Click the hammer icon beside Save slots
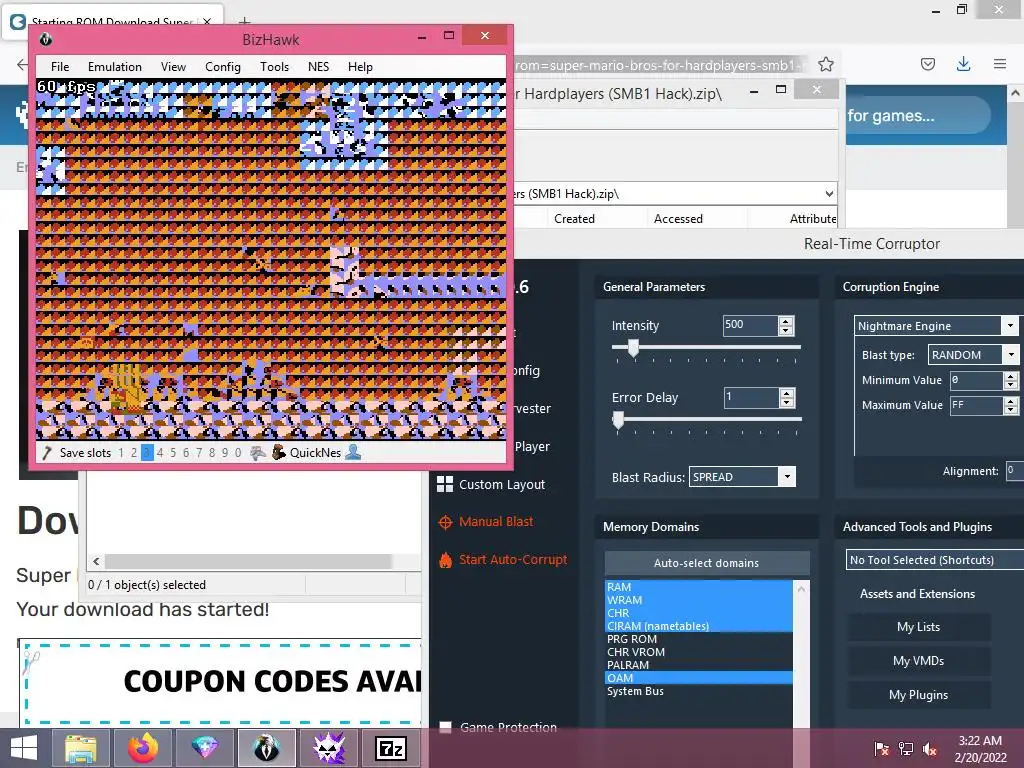Viewport: 1024px width, 768px height. pyautogui.click(x=47, y=453)
